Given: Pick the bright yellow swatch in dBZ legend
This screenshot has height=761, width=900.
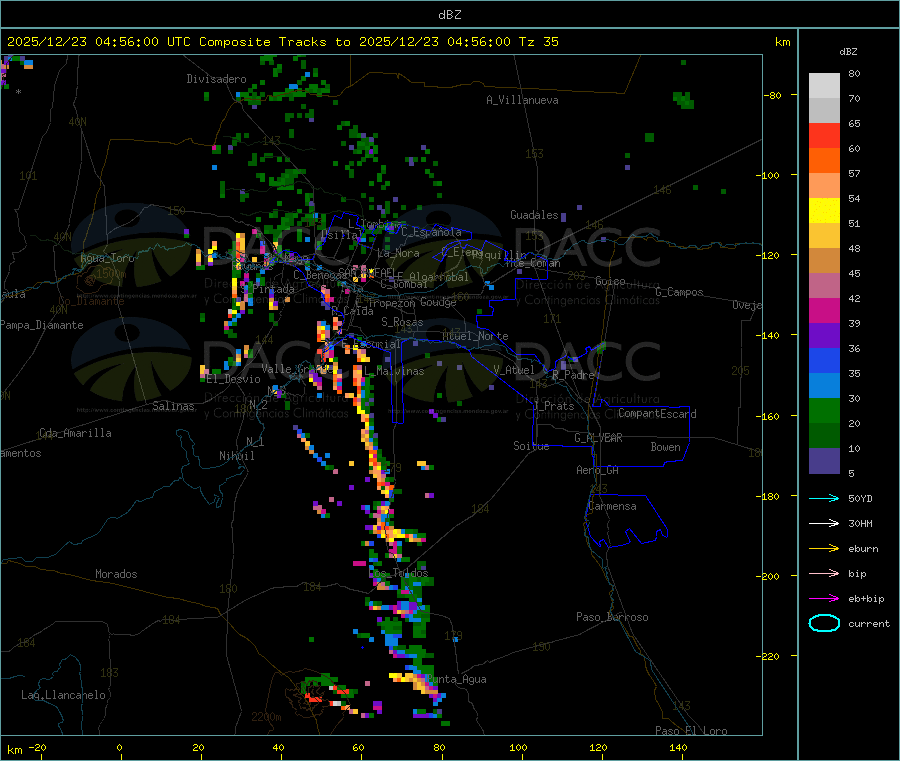Looking at the screenshot, I should tap(824, 211).
